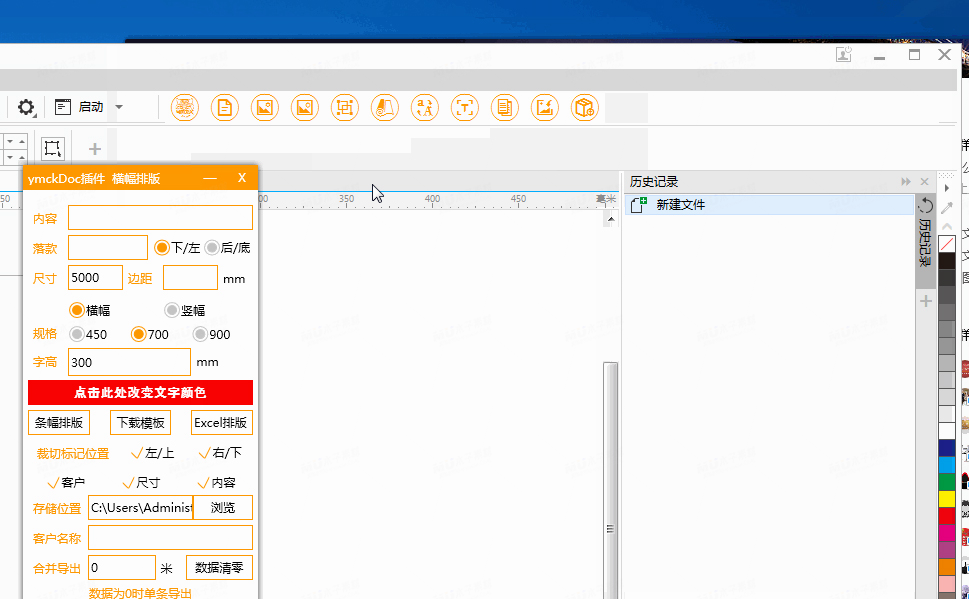The width and height of the screenshot is (969, 599).
Task: Click the Excel排版 button
Action: point(221,423)
